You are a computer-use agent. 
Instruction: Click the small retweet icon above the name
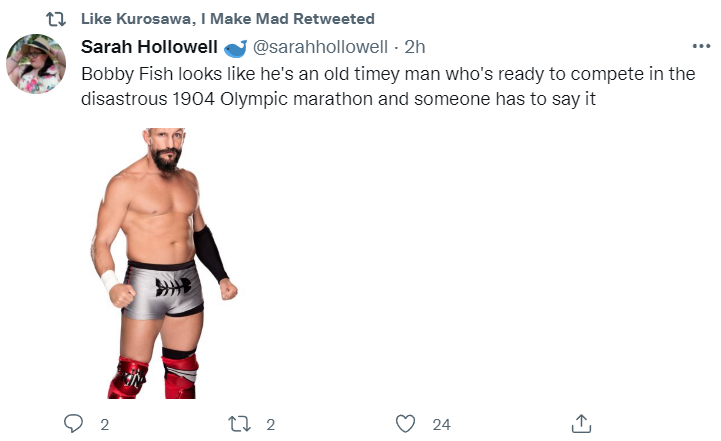click(56, 19)
